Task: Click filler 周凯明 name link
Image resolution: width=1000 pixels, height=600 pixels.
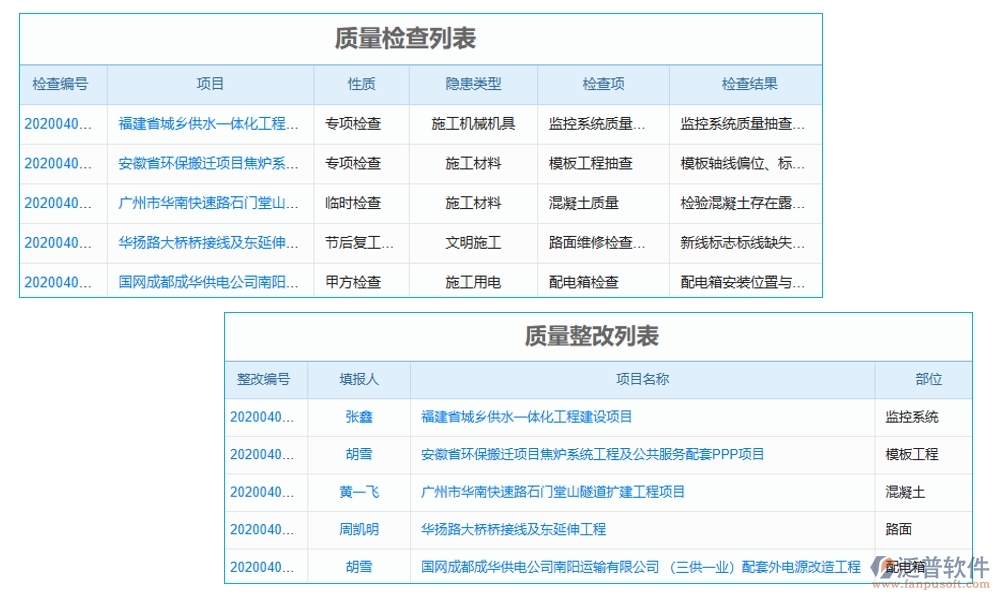Action: [358, 529]
